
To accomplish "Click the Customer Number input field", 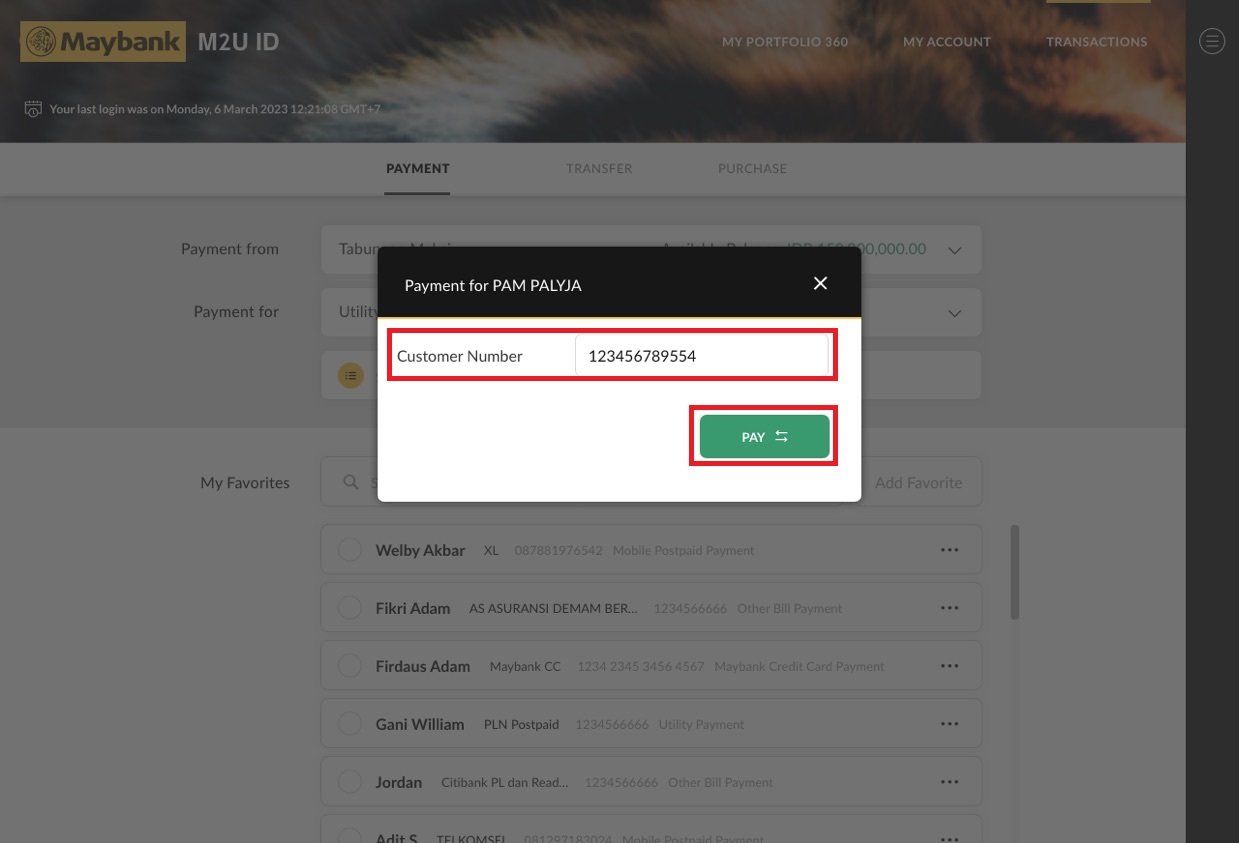I will (x=701, y=356).
